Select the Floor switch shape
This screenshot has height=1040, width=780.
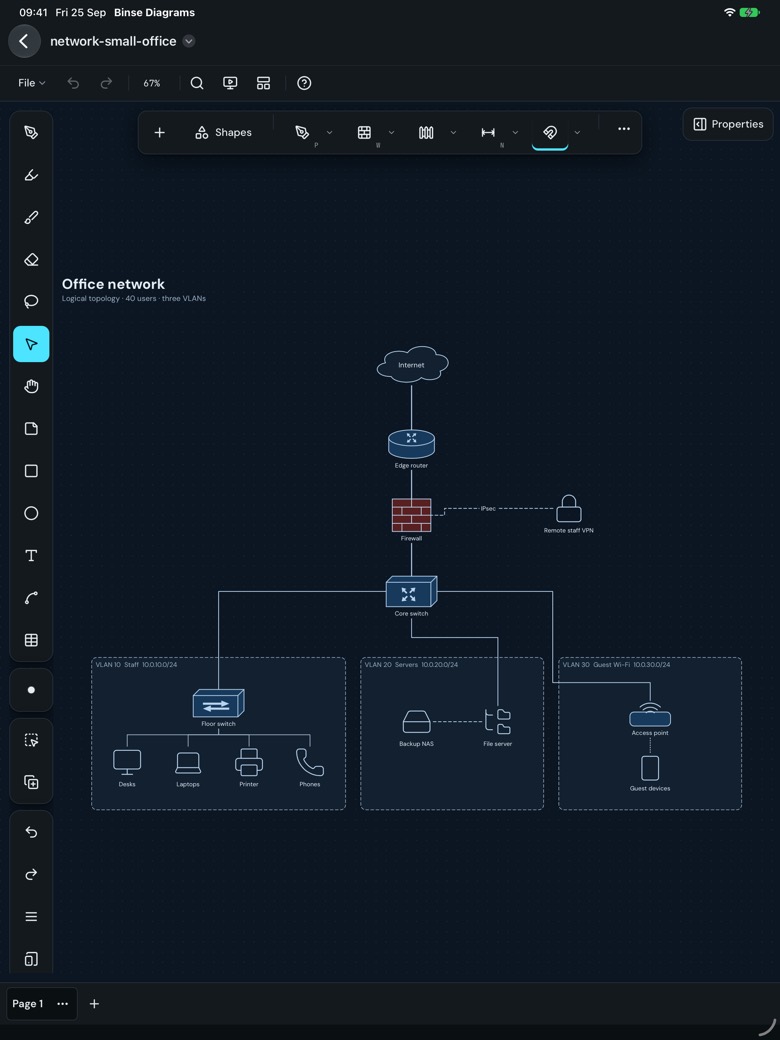coord(218,703)
